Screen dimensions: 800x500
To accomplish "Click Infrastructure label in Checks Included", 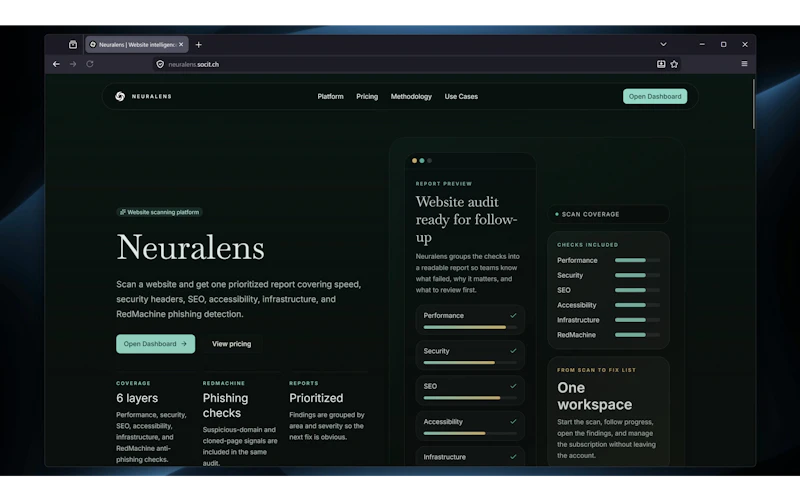I will coord(578,320).
